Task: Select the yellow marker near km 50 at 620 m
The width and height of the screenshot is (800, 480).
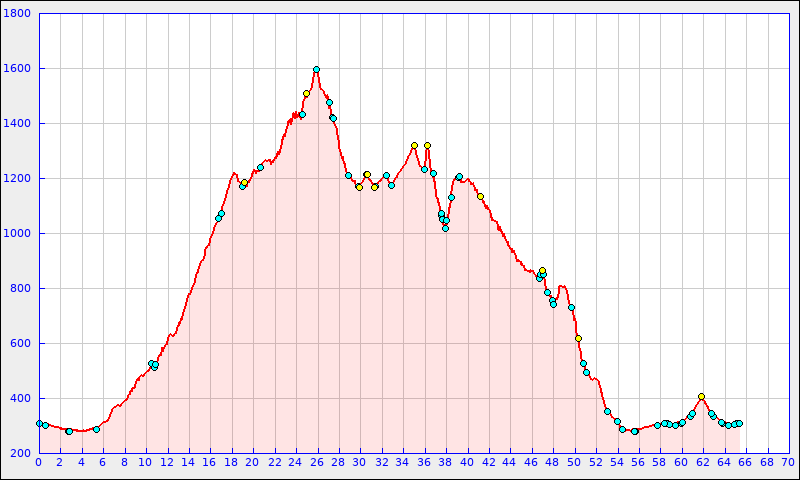Action: click(x=578, y=338)
